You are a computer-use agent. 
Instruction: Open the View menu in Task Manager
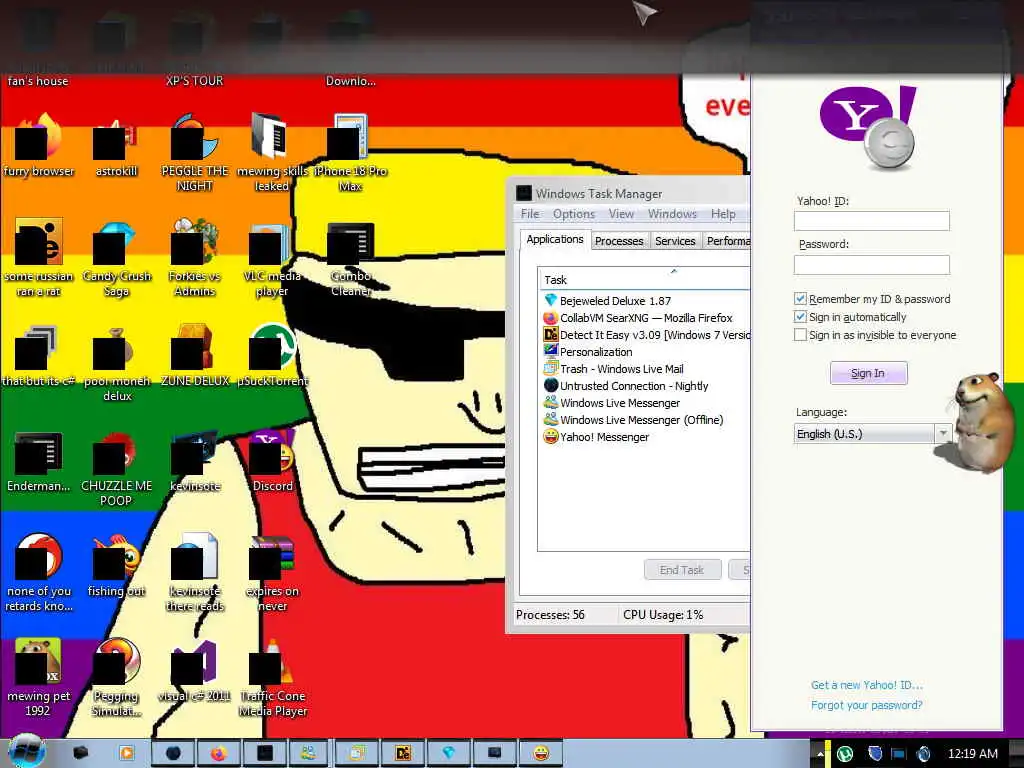pos(621,214)
